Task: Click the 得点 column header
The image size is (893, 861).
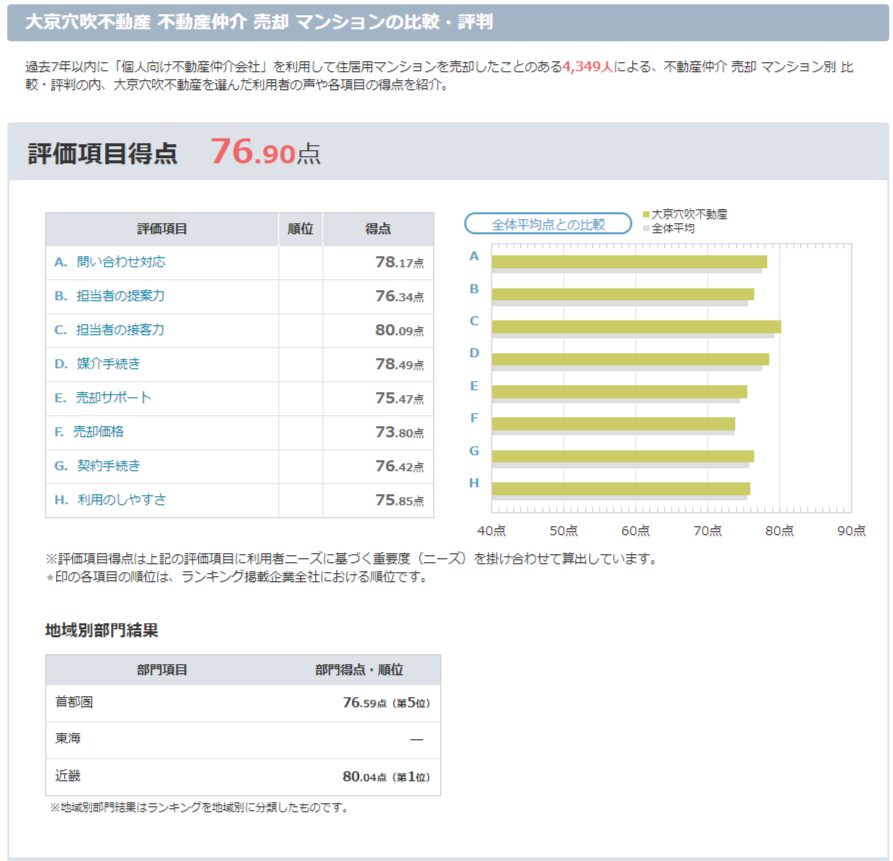Action: pos(378,229)
